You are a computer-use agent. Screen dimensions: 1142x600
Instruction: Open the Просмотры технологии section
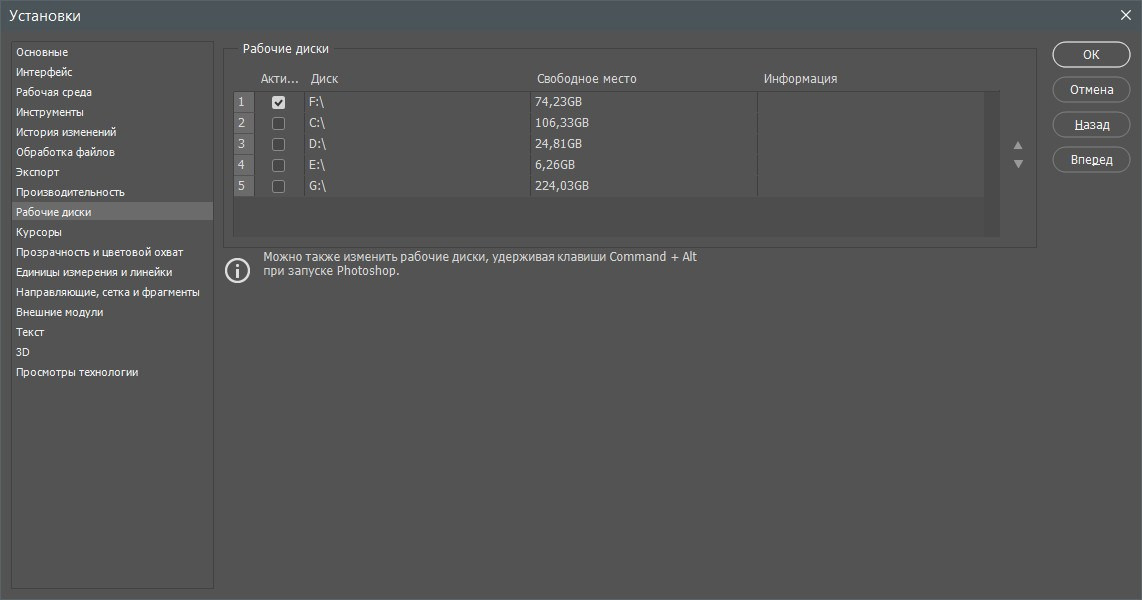(77, 372)
